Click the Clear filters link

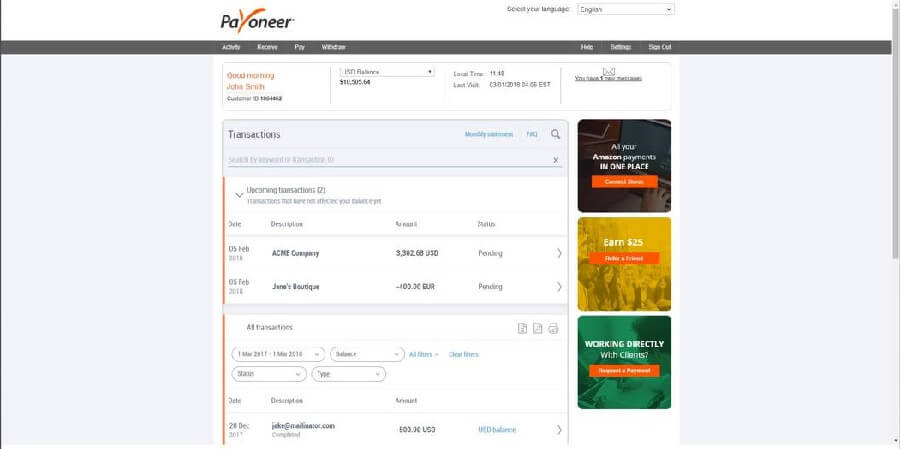(463, 355)
